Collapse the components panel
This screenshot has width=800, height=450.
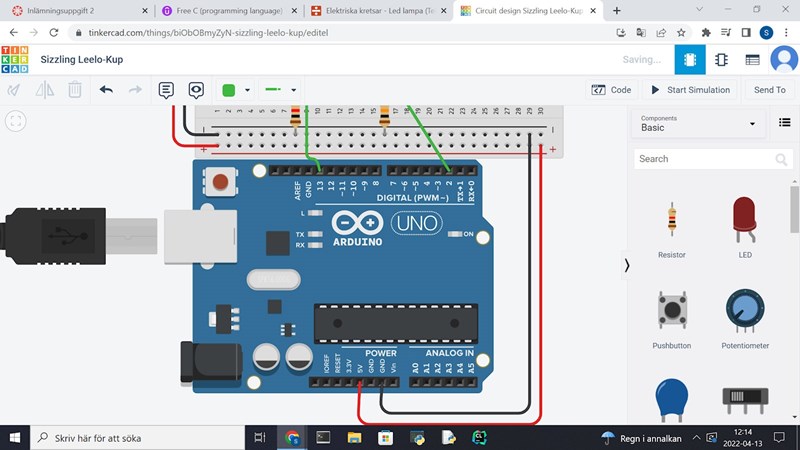[x=627, y=265]
